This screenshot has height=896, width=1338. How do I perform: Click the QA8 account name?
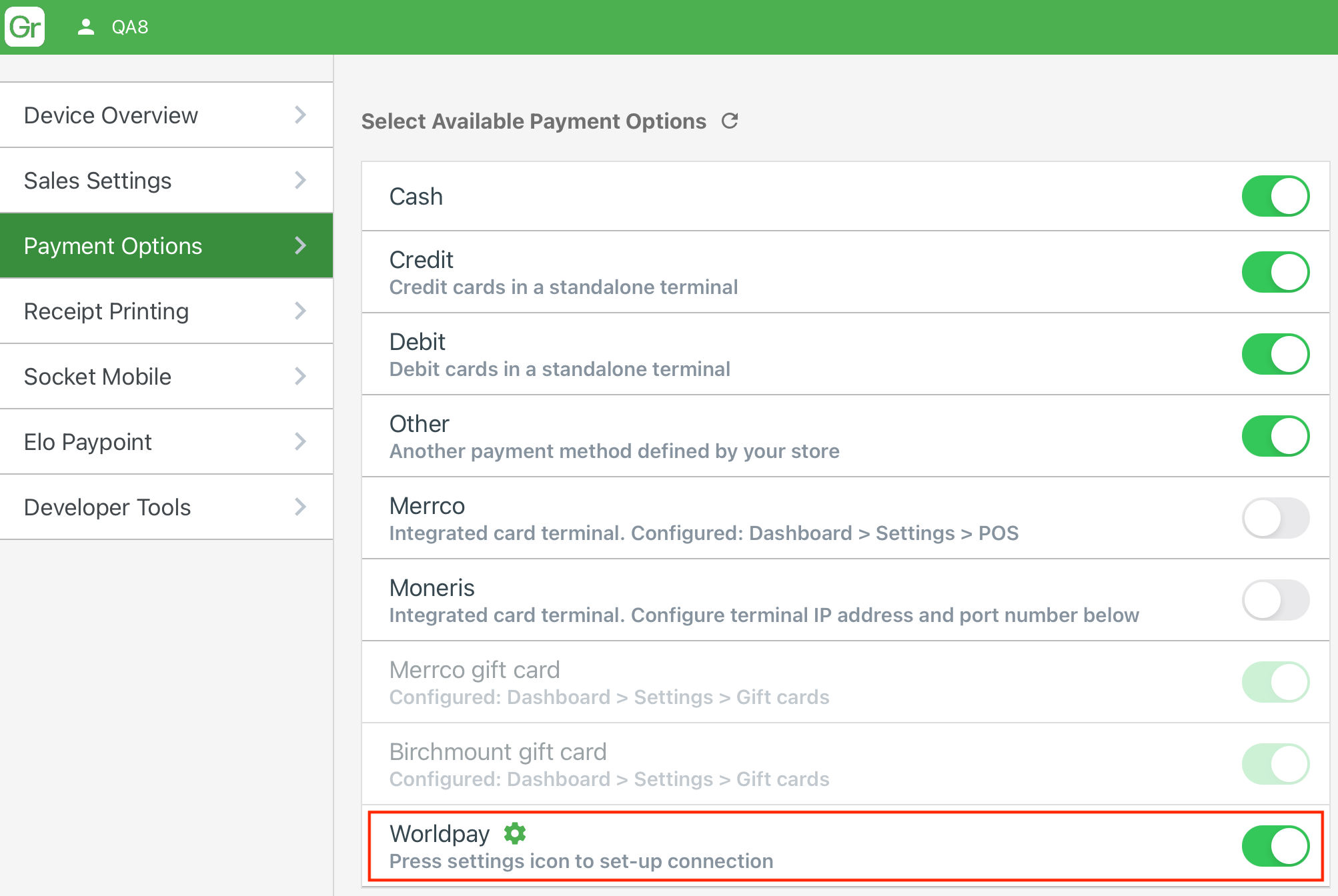(130, 27)
